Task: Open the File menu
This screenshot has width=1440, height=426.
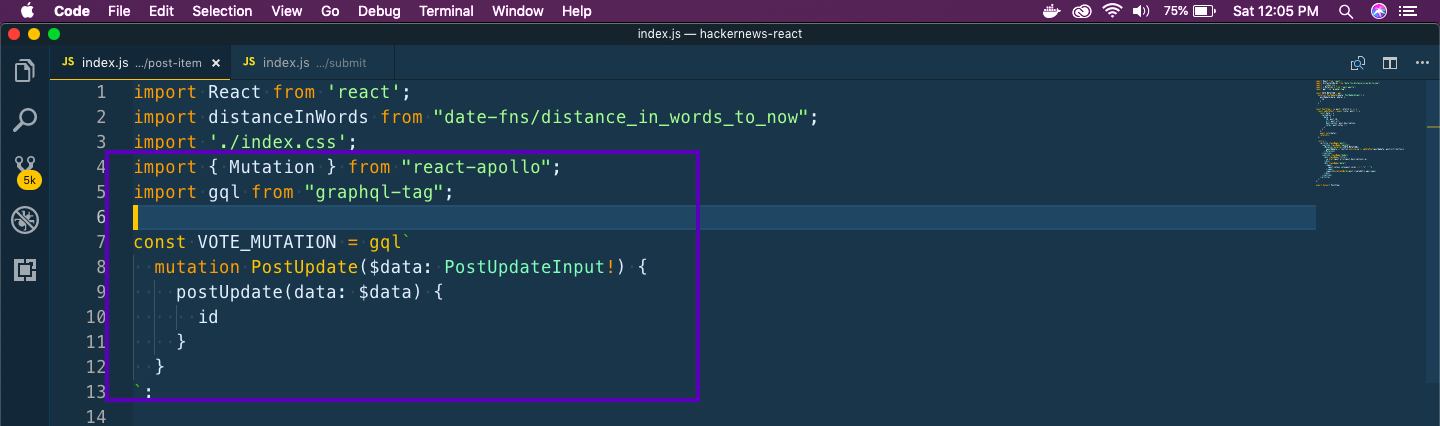Action: (x=119, y=11)
